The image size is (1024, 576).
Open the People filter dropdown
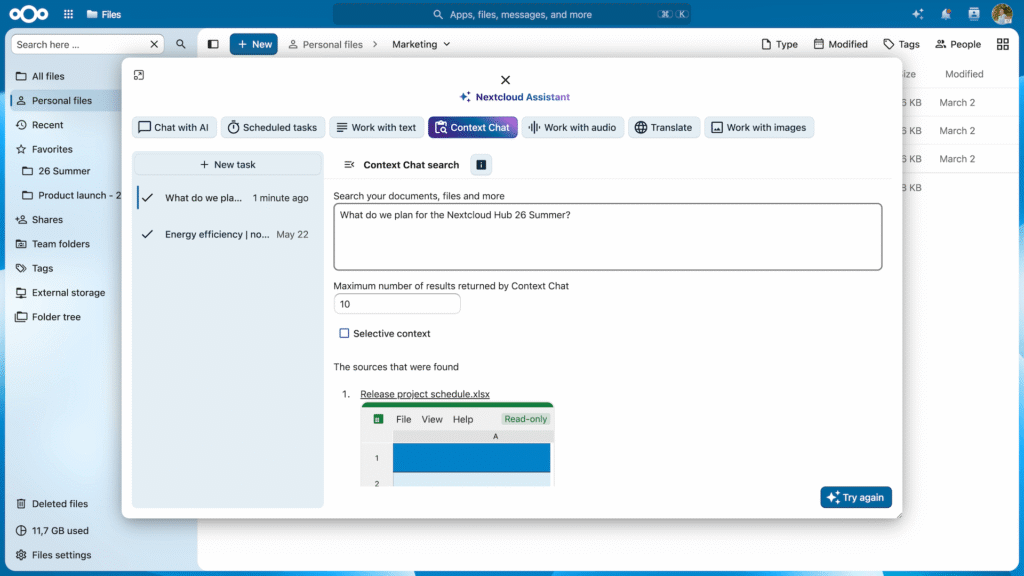point(958,44)
